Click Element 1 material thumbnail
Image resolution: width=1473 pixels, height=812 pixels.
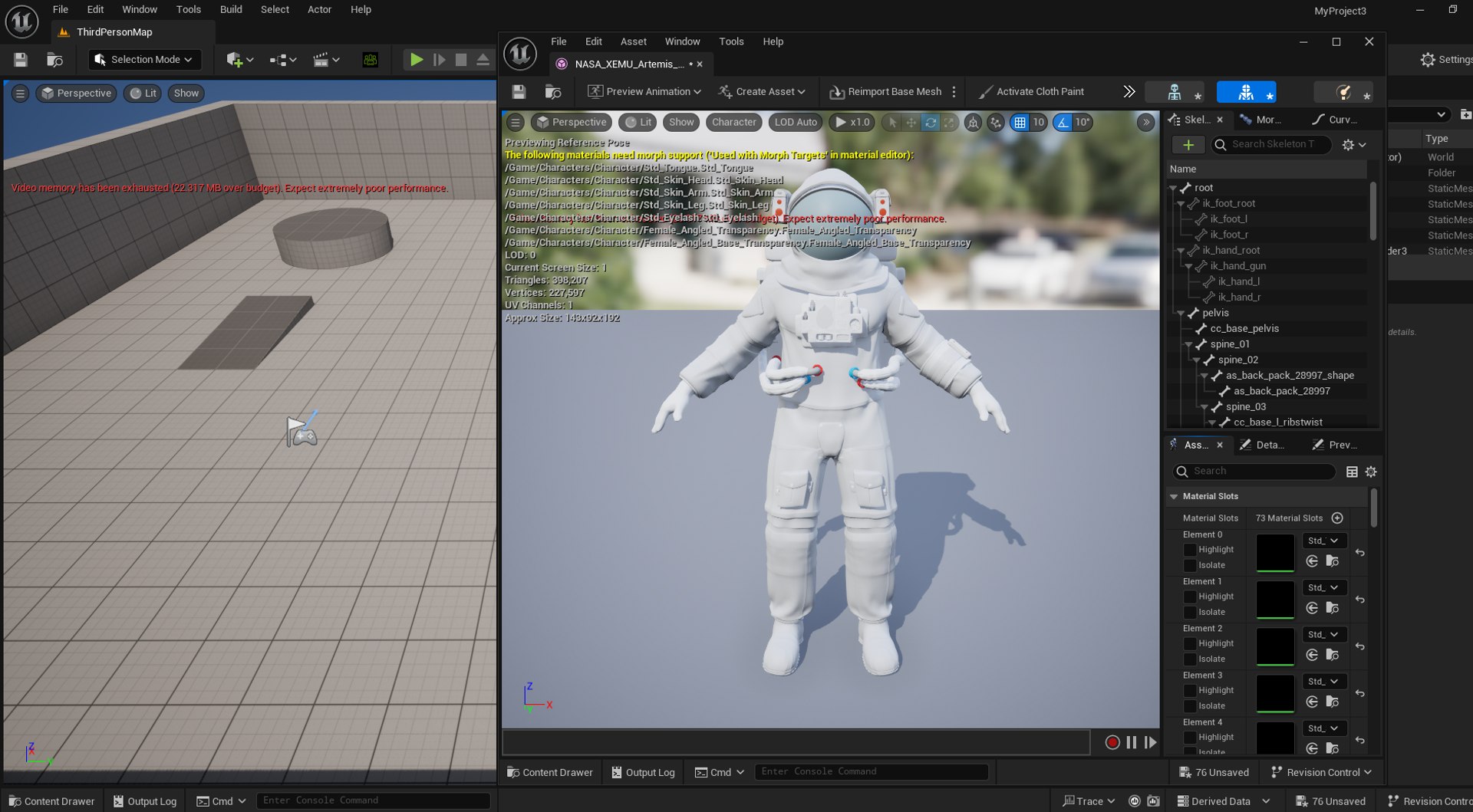pyautogui.click(x=1275, y=600)
